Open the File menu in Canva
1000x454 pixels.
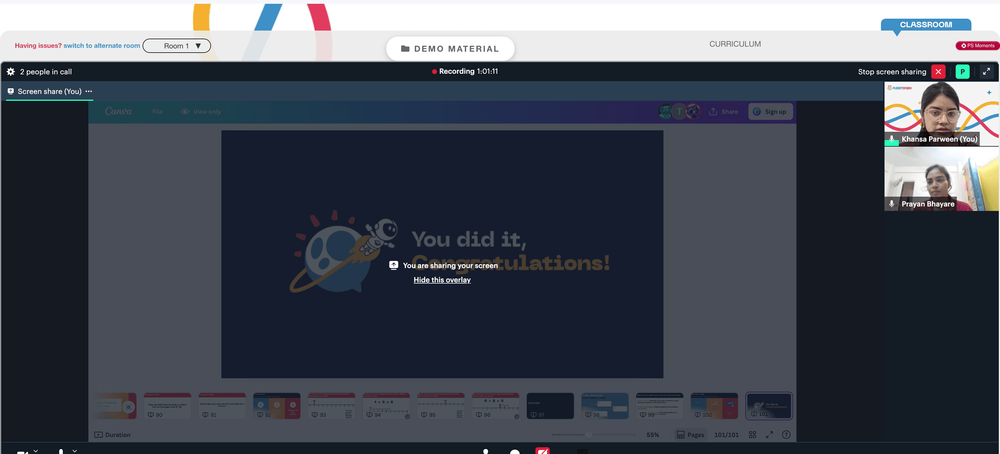[158, 112]
